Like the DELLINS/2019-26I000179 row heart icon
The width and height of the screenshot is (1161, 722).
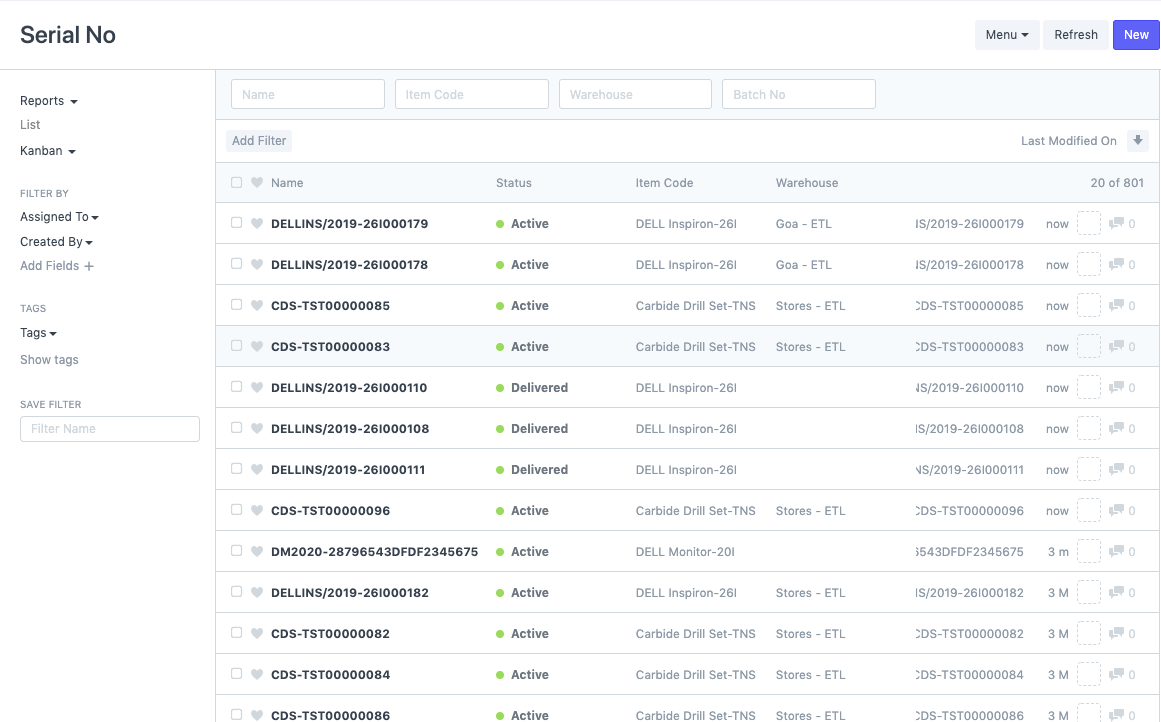(257, 224)
